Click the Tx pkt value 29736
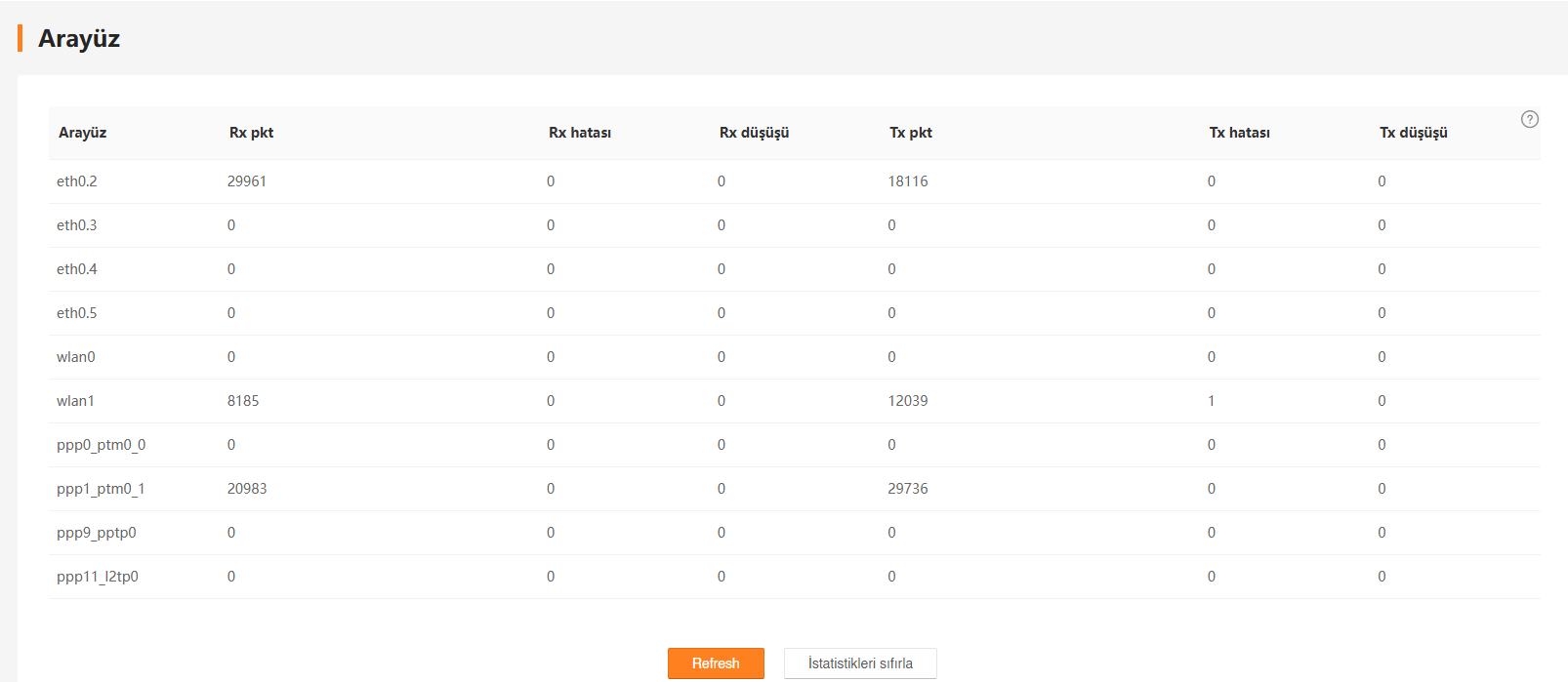 coord(908,489)
